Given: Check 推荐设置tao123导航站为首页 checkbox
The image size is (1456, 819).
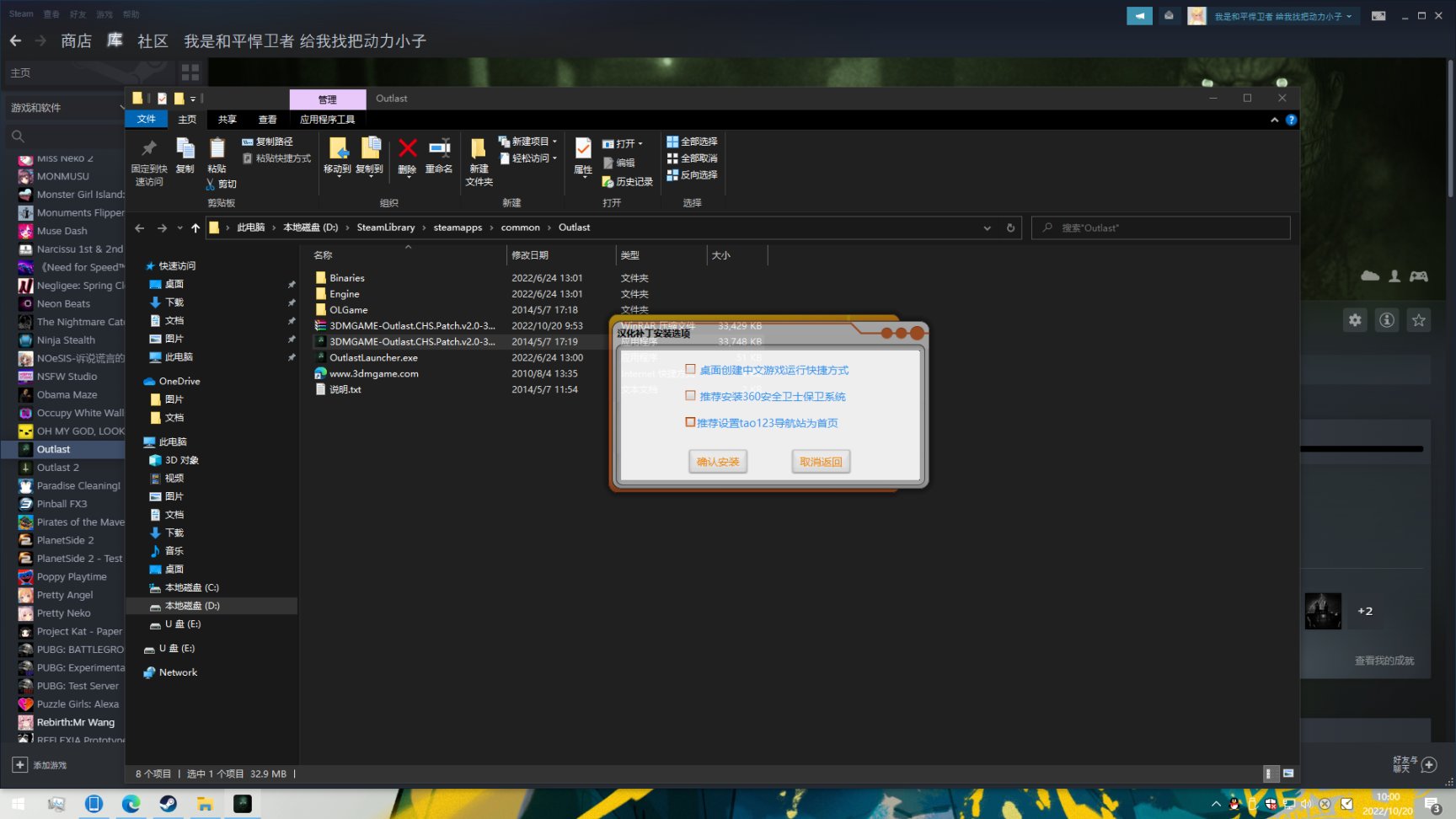Looking at the screenshot, I should pyautogui.click(x=691, y=422).
